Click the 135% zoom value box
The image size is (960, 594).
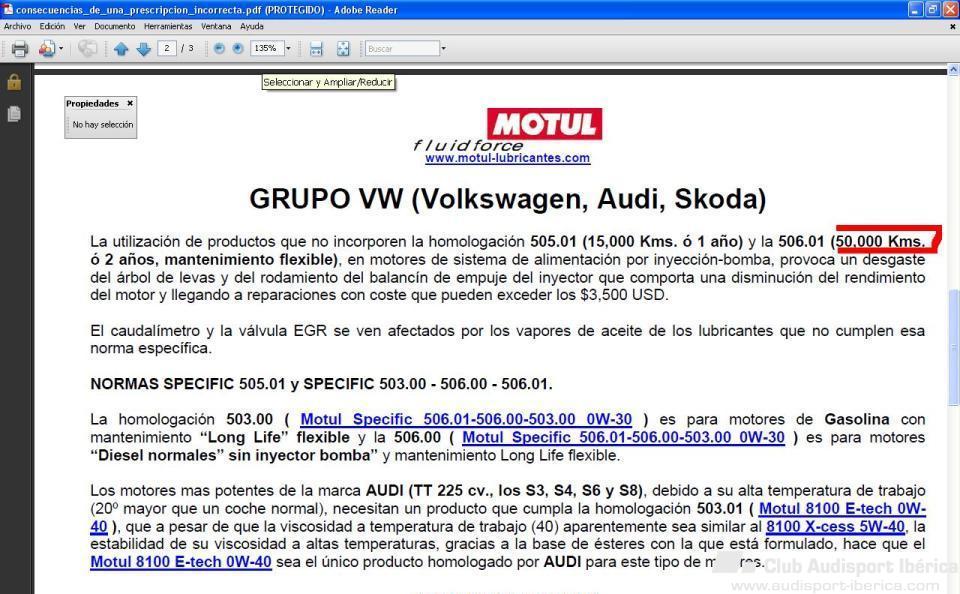tap(267, 48)
